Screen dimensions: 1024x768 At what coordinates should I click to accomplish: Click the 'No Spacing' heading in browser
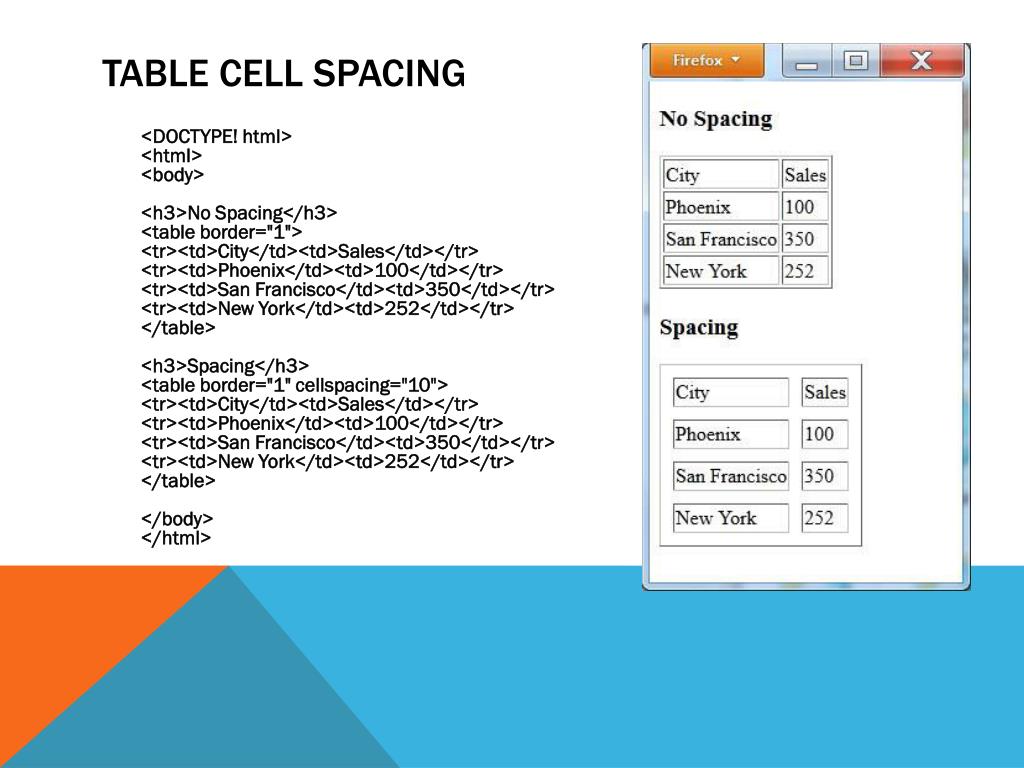pyautogui.click(x=716, y=119)
